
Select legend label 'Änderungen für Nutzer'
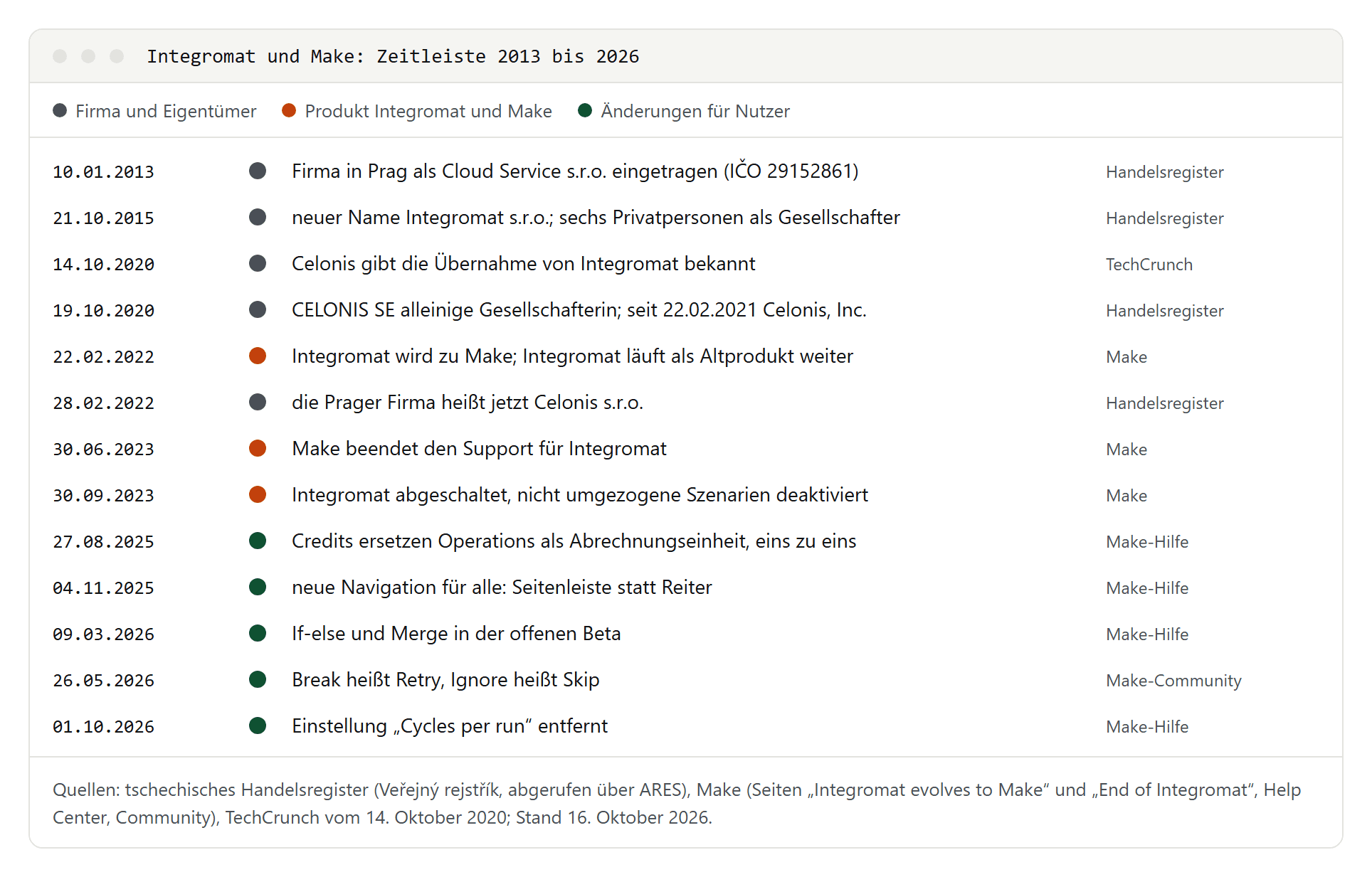pyautogui.click(x=695, y=111)
